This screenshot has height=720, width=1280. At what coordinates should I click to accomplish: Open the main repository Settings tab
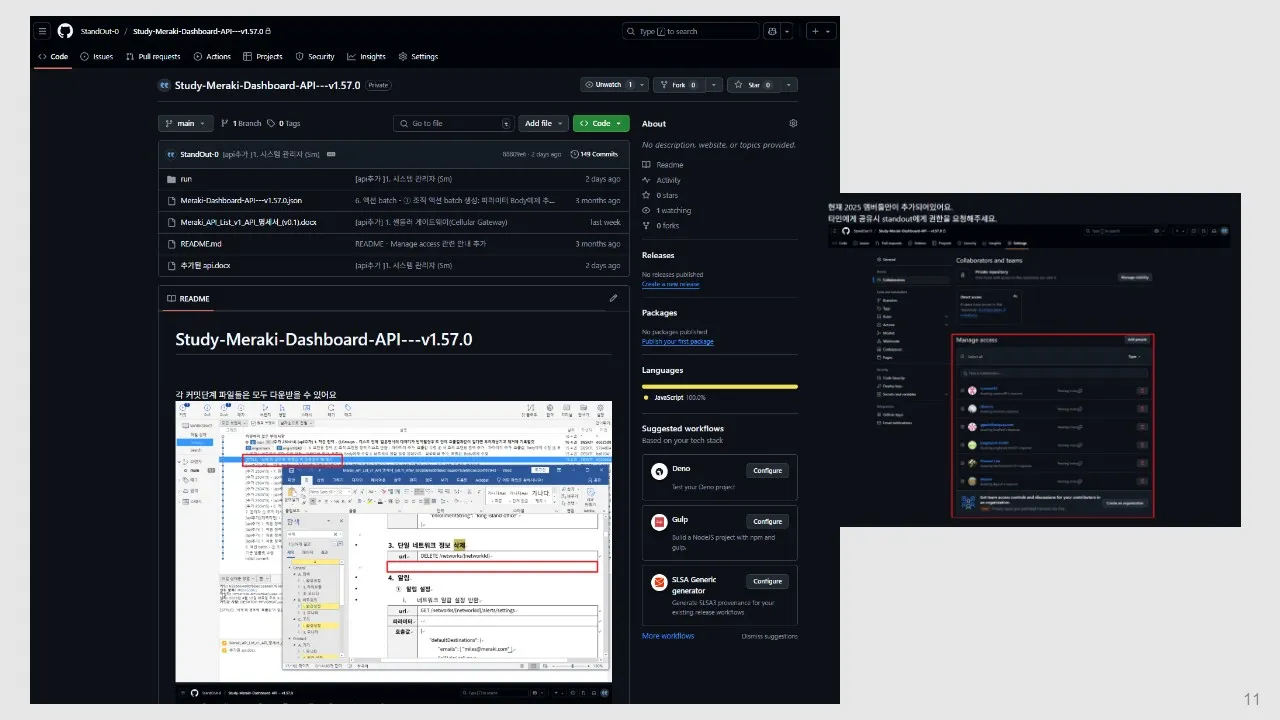[x=418, y=57]
